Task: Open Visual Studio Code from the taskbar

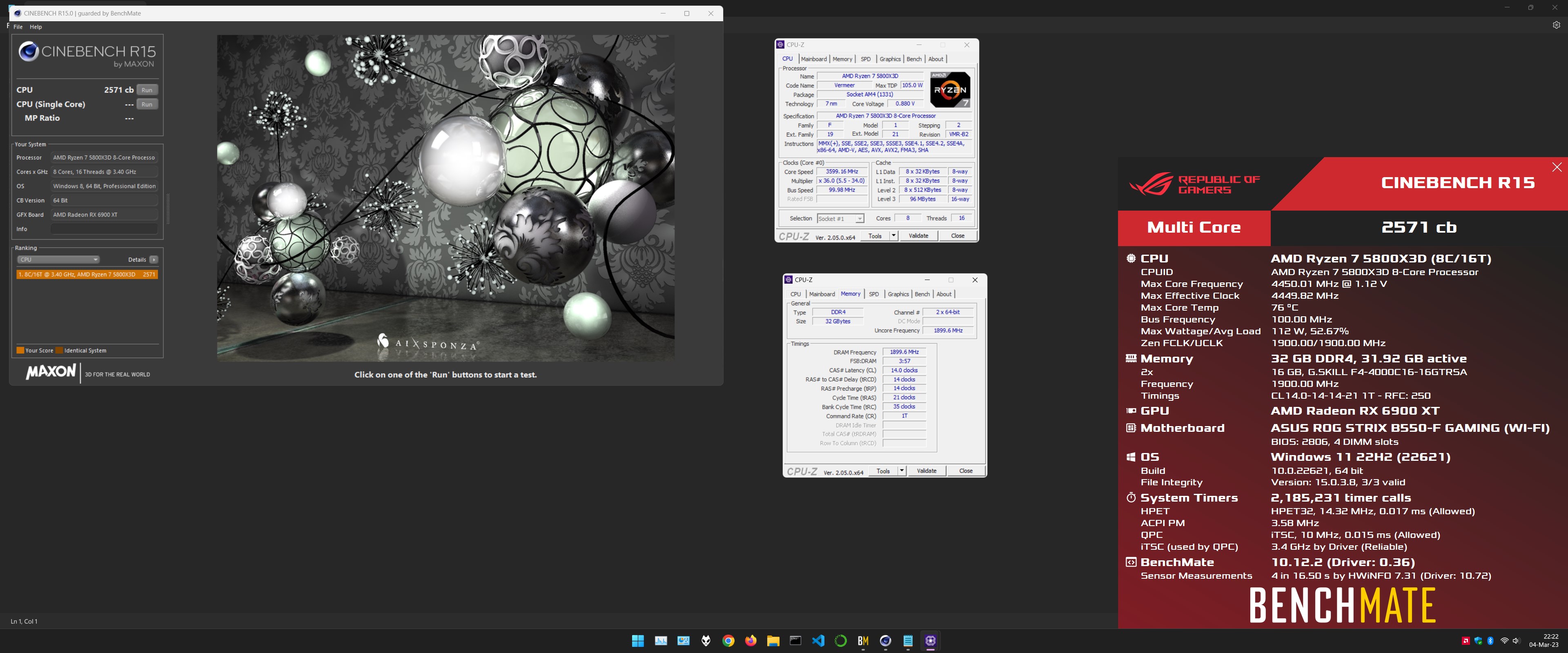Action: [x=818, y=640]
